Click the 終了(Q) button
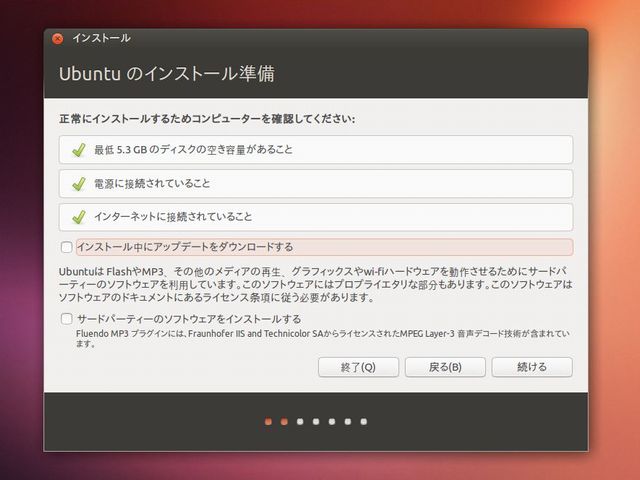 (358, 367)
